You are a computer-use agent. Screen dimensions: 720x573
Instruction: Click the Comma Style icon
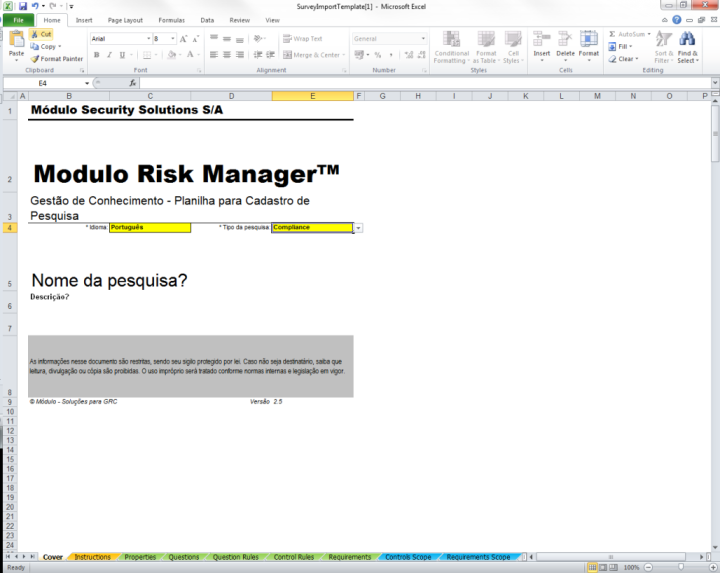point(391,55)
